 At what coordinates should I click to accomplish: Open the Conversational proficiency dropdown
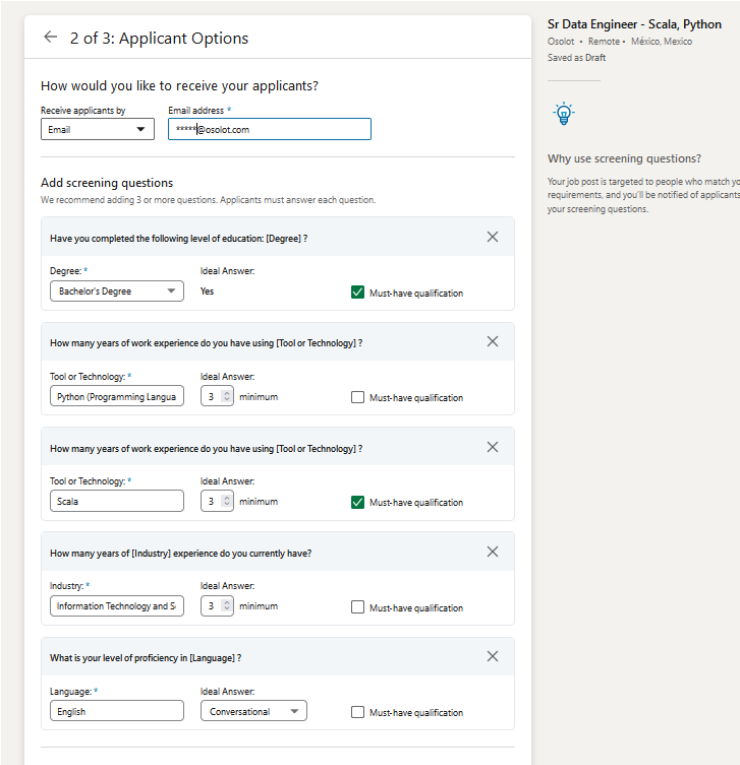tap(253, 712)
